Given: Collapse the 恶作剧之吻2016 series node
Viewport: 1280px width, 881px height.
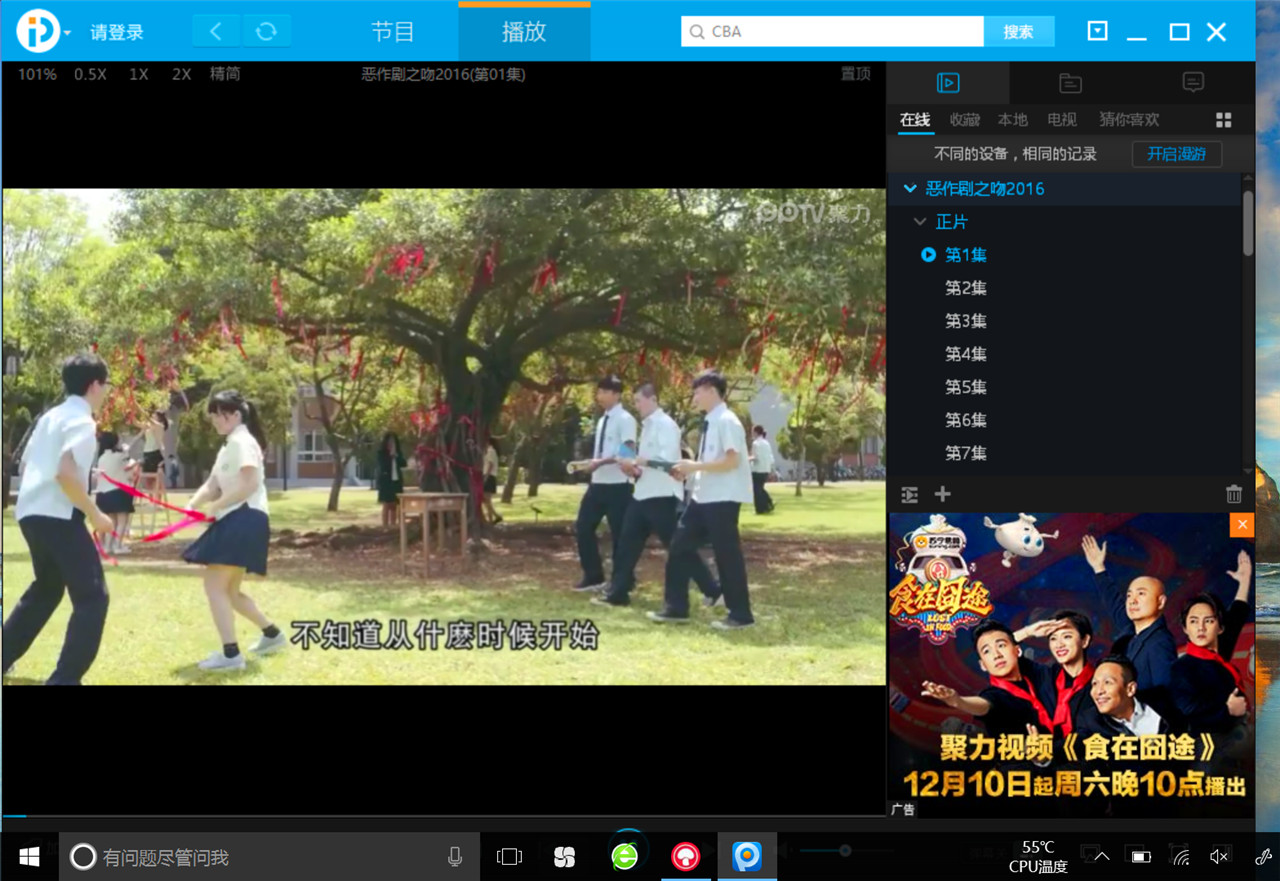Looking at the screenshot, I should tap(910, 188).
